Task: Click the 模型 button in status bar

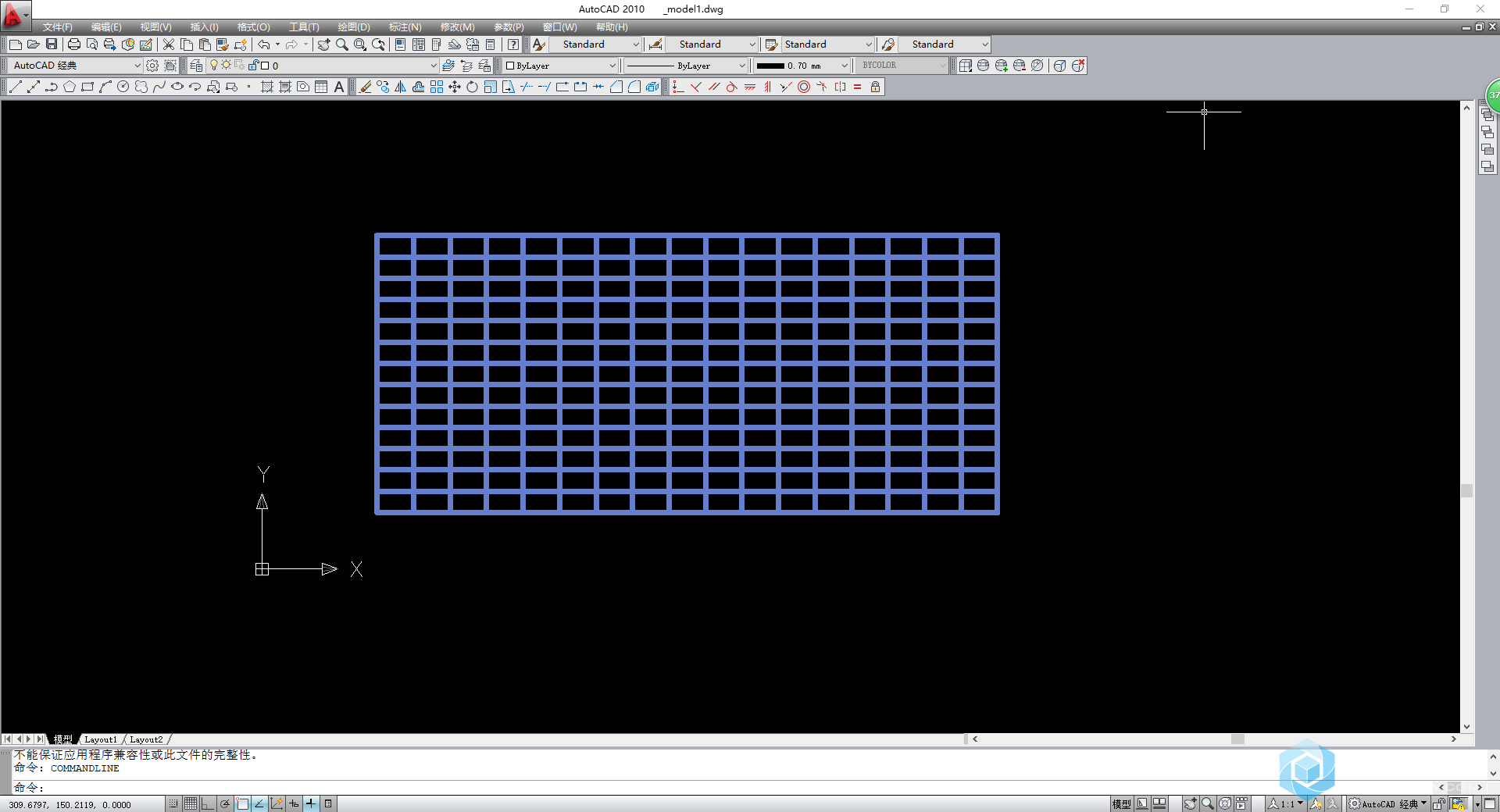Action: click(x=1121, y=803)
